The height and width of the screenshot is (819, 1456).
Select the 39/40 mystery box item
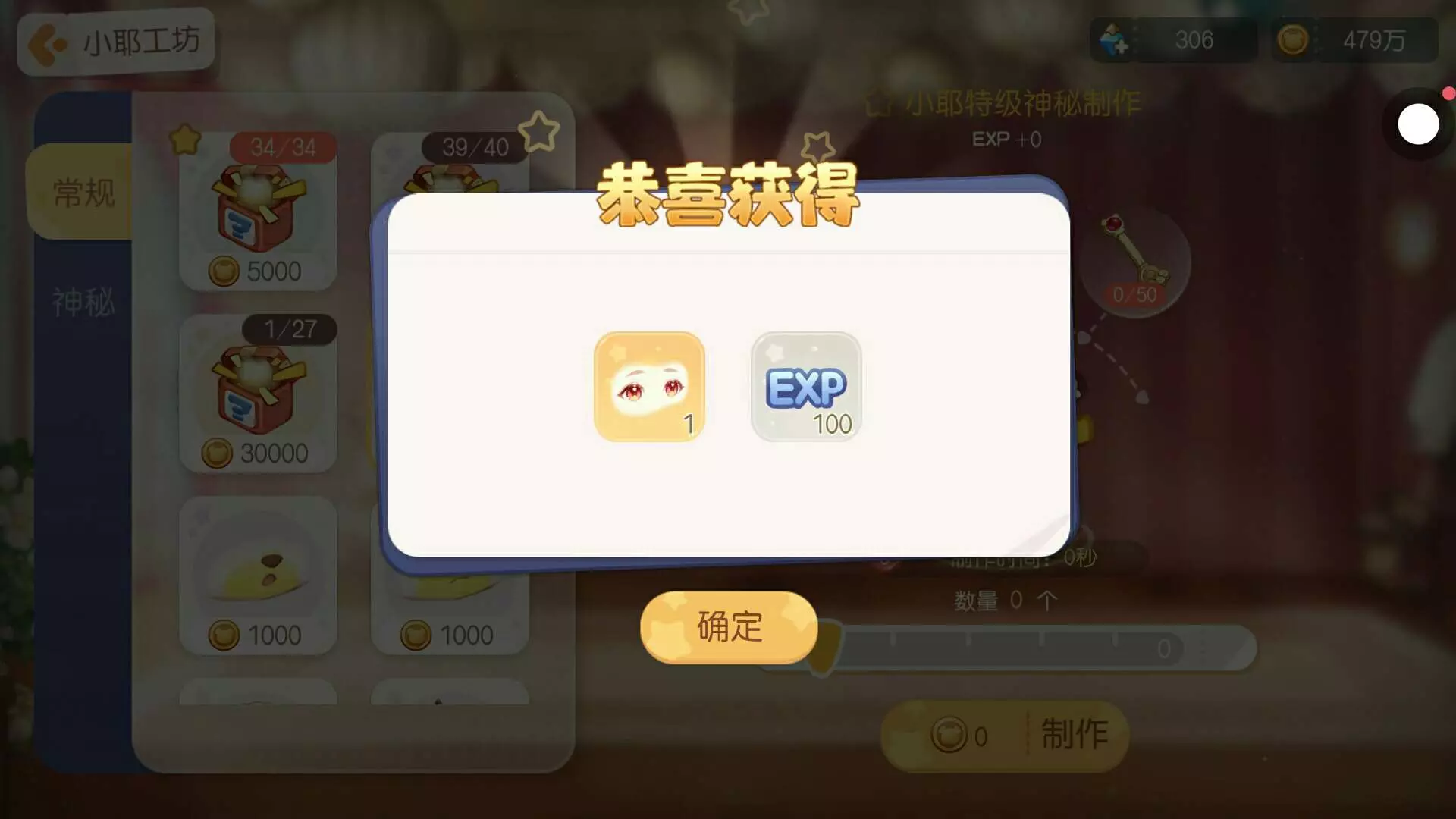[450, 163]
